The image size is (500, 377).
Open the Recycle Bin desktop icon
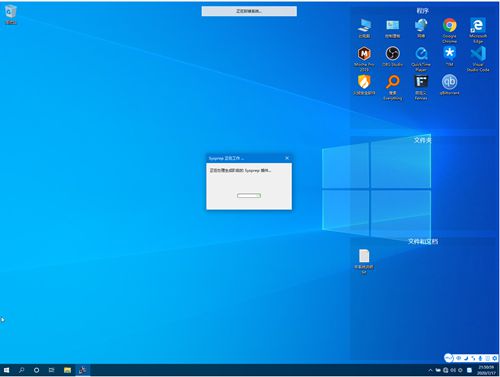coord(11,15)
